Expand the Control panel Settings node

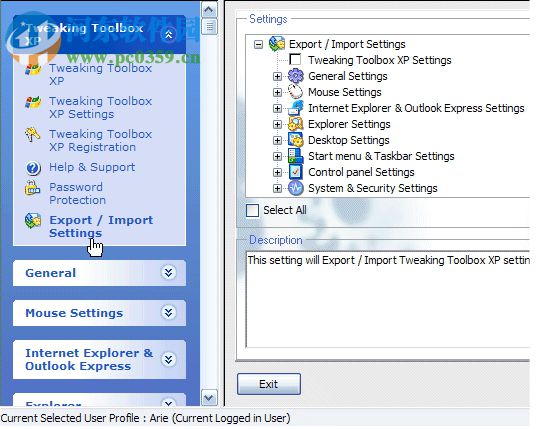pyautogui.click(x=277, y=173)
